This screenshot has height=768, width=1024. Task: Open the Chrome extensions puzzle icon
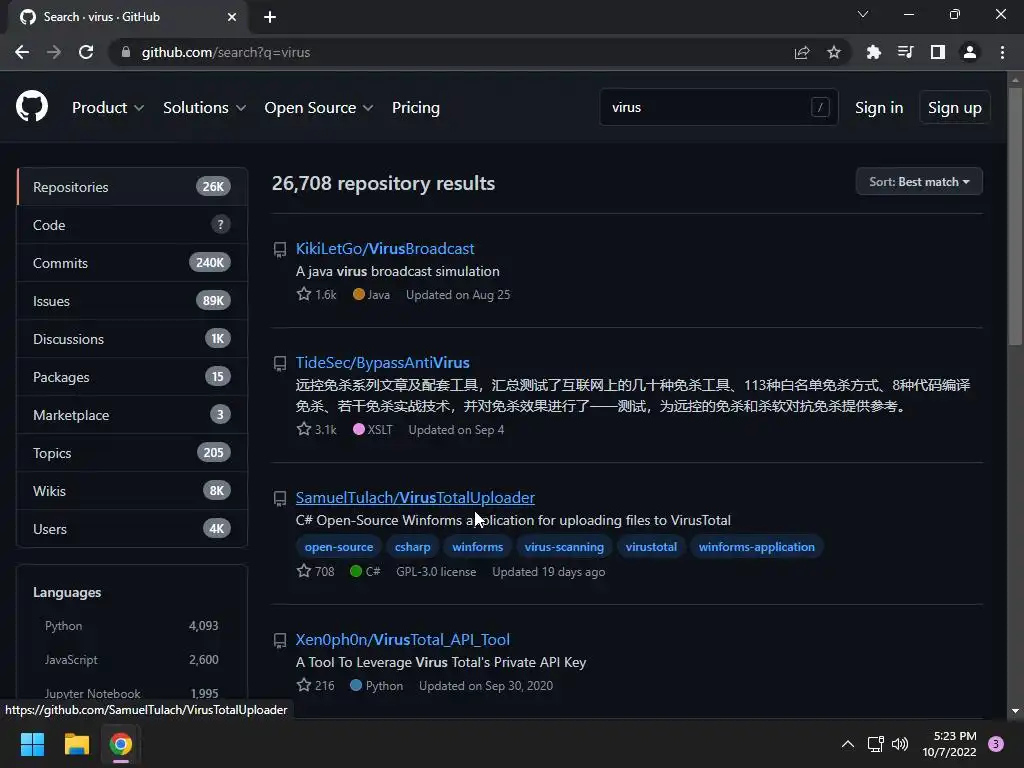(873, 52)
